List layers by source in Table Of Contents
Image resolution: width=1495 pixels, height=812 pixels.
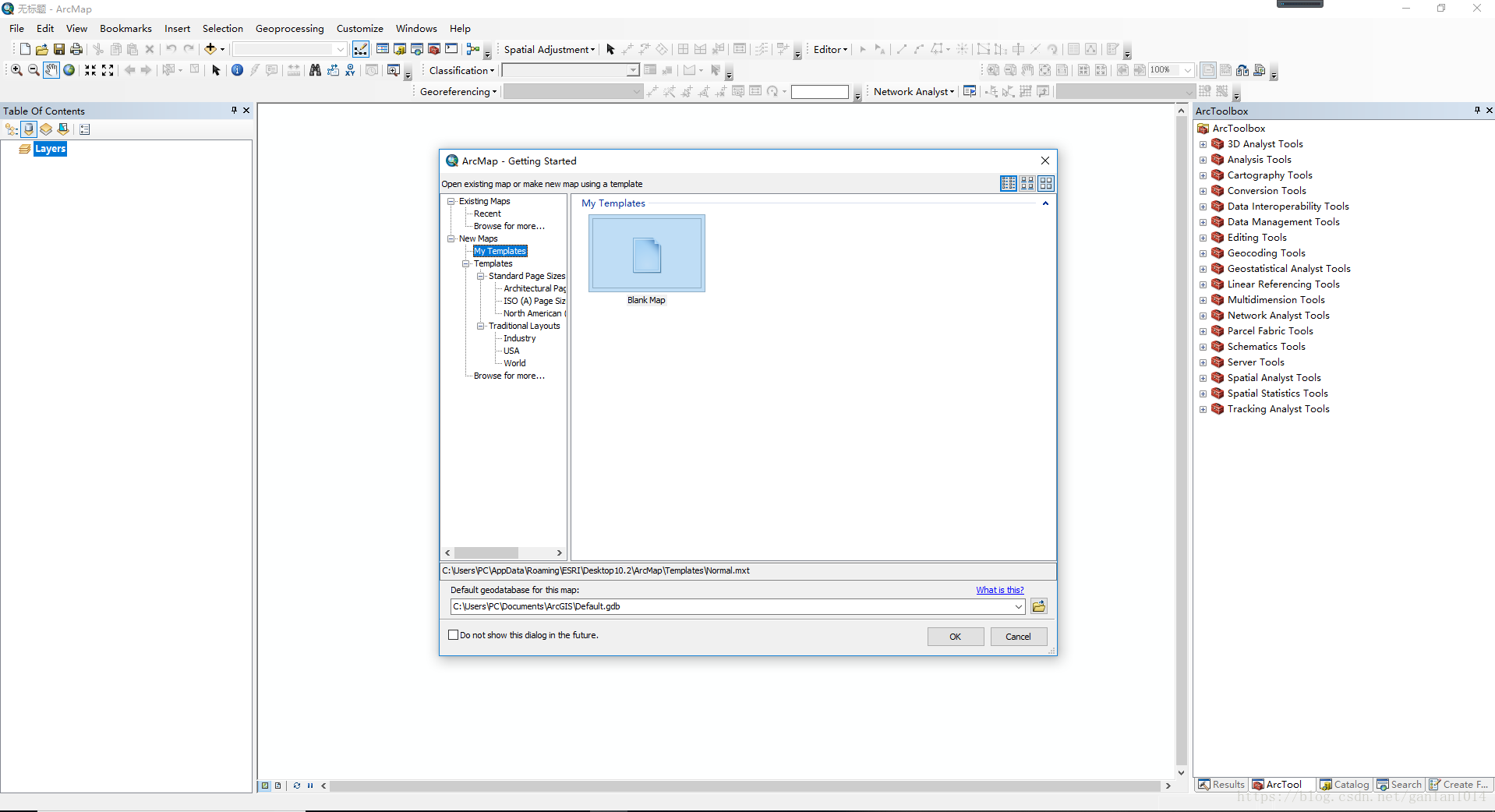(29, 129)
